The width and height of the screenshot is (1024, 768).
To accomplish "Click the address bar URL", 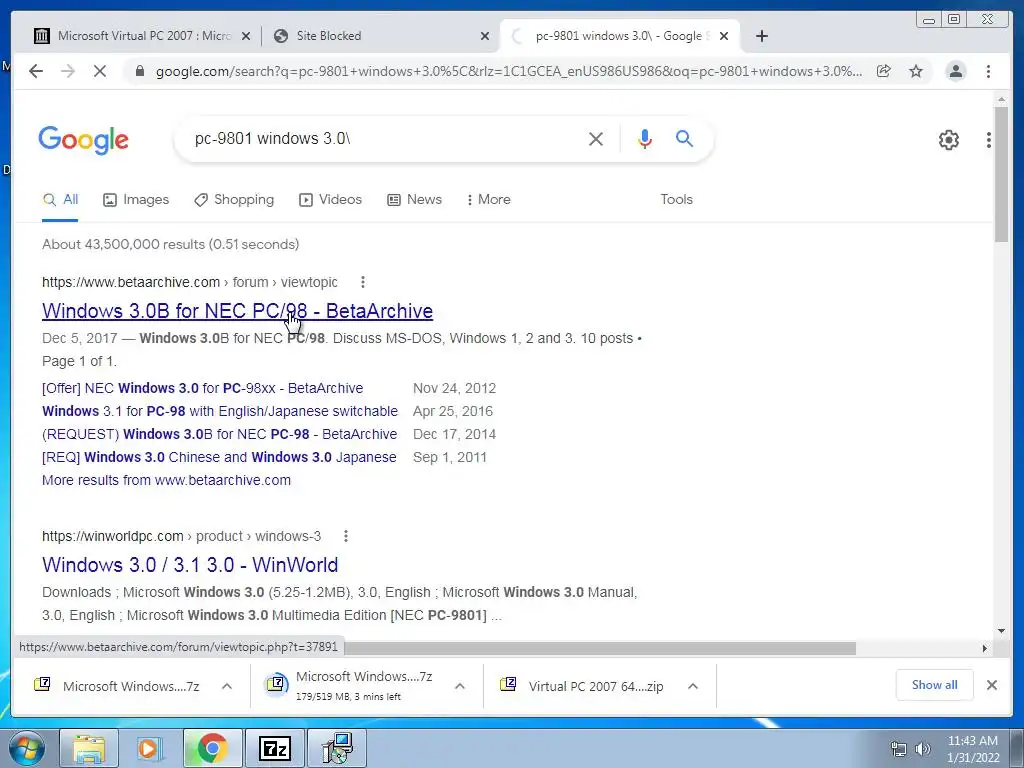I will 508,71.
